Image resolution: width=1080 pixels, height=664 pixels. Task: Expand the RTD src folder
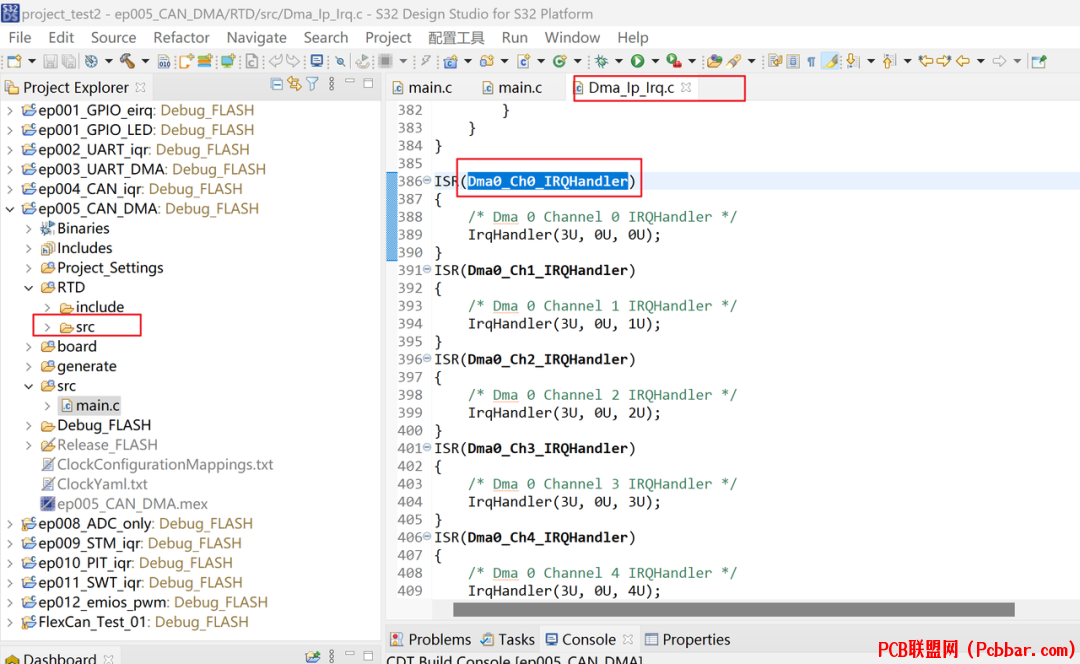click(x=48, y=327)
